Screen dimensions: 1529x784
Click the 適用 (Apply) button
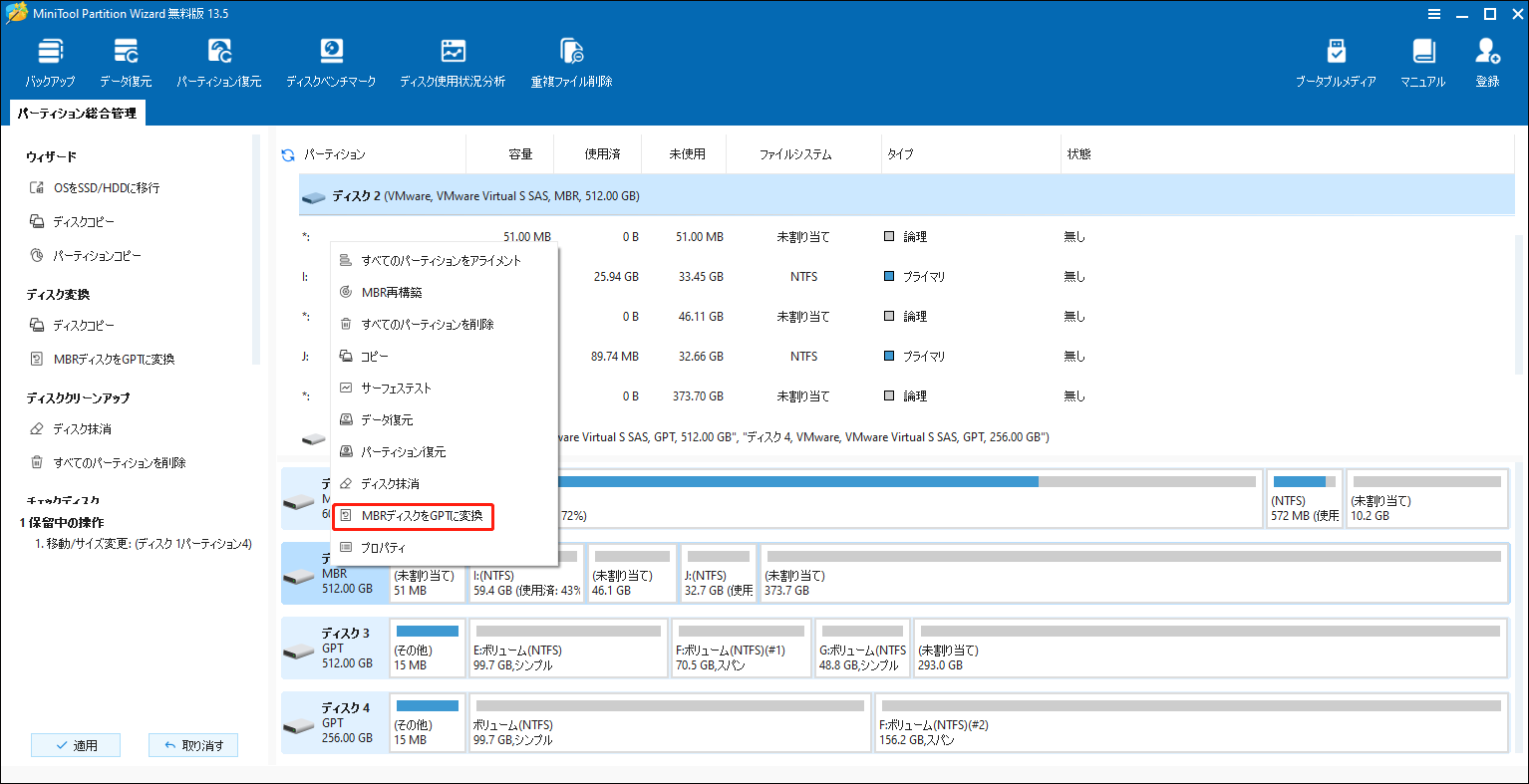(76, 744)
